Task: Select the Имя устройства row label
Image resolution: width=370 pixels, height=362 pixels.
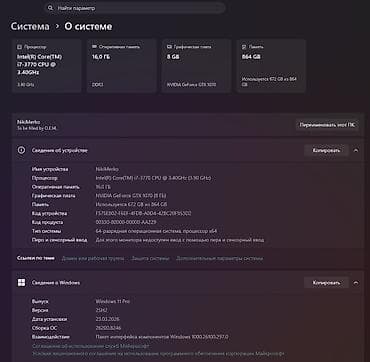Action: [x=50, y=169]
